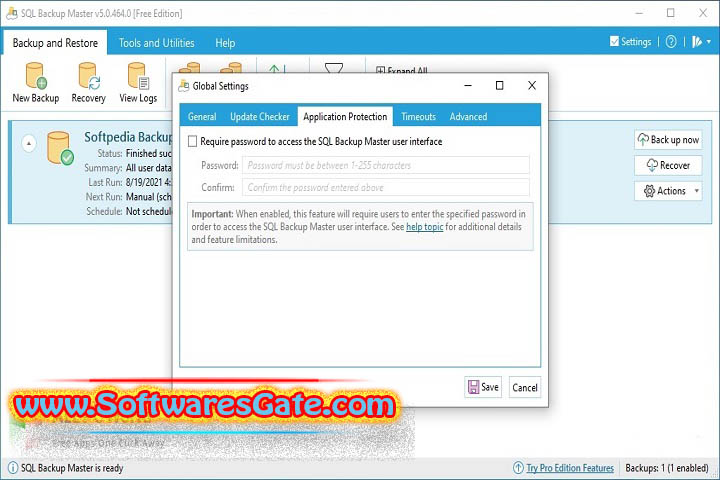Click the Global Settings title icon
Image resolution: width=720 pixels, height=480 pixels.
pyautogui.click(x=184, y=86)
